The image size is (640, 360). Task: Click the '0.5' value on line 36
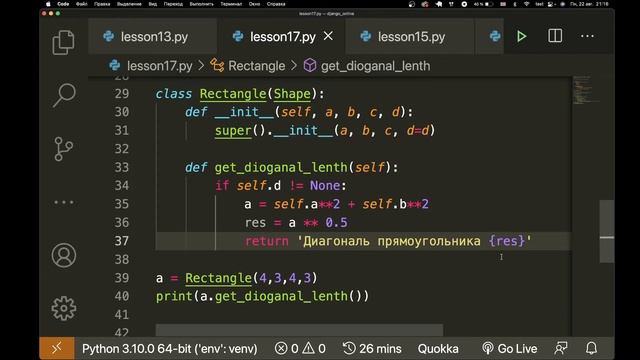point(336,222)
